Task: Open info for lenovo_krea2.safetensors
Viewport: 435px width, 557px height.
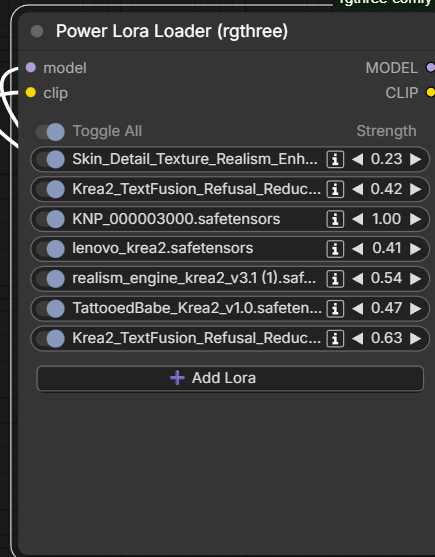Action: point(335,249)
